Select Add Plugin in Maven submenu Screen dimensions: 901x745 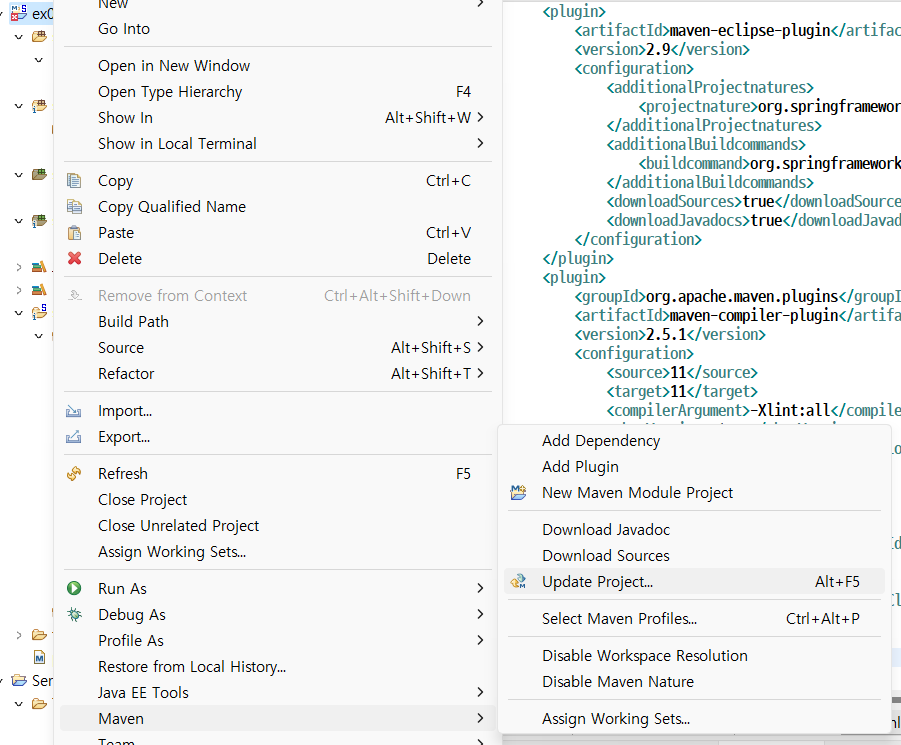(x=580, y=466)
